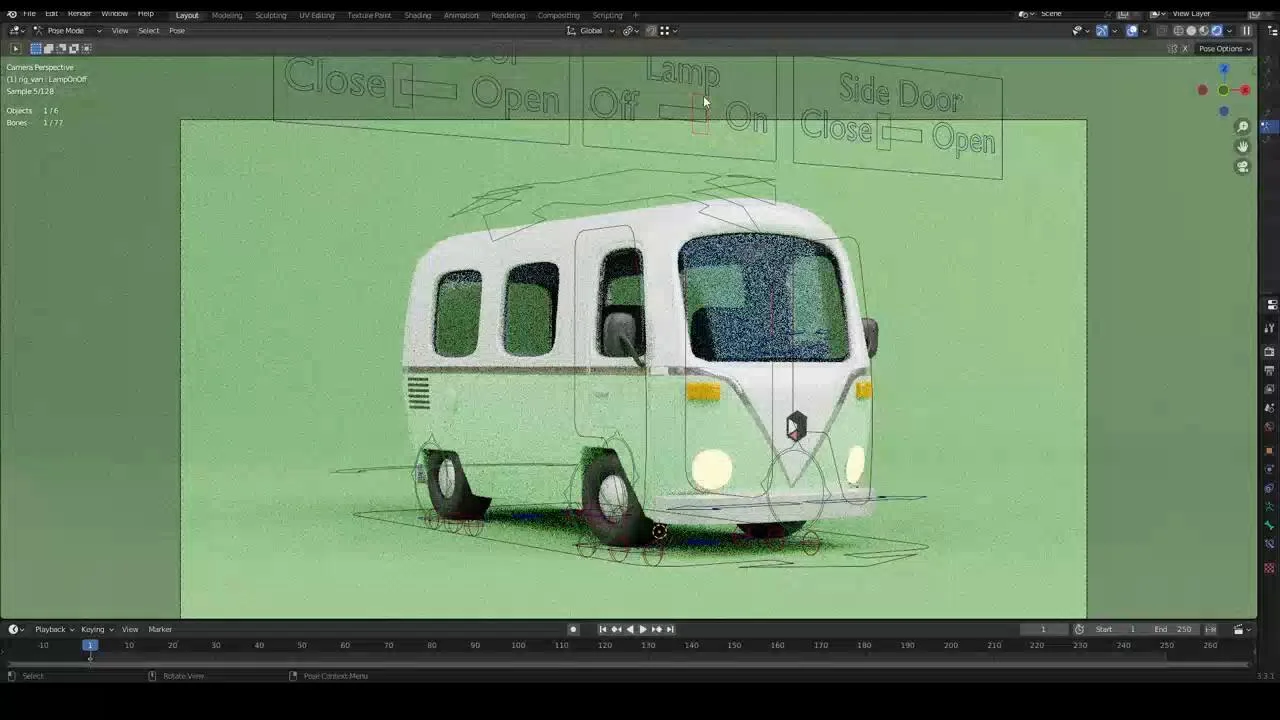1280x720 pixels.
Task: Toggle viewport overlays icon
Action: pyautogui.click(x=1131, y=31)
